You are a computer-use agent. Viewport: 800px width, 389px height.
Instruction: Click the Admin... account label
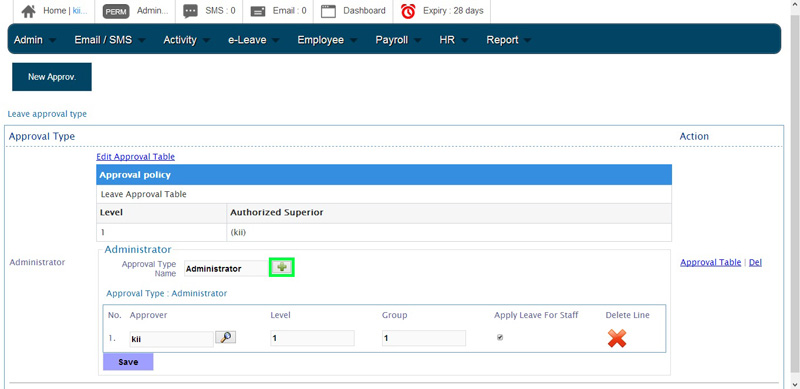[x=153, y=11]
